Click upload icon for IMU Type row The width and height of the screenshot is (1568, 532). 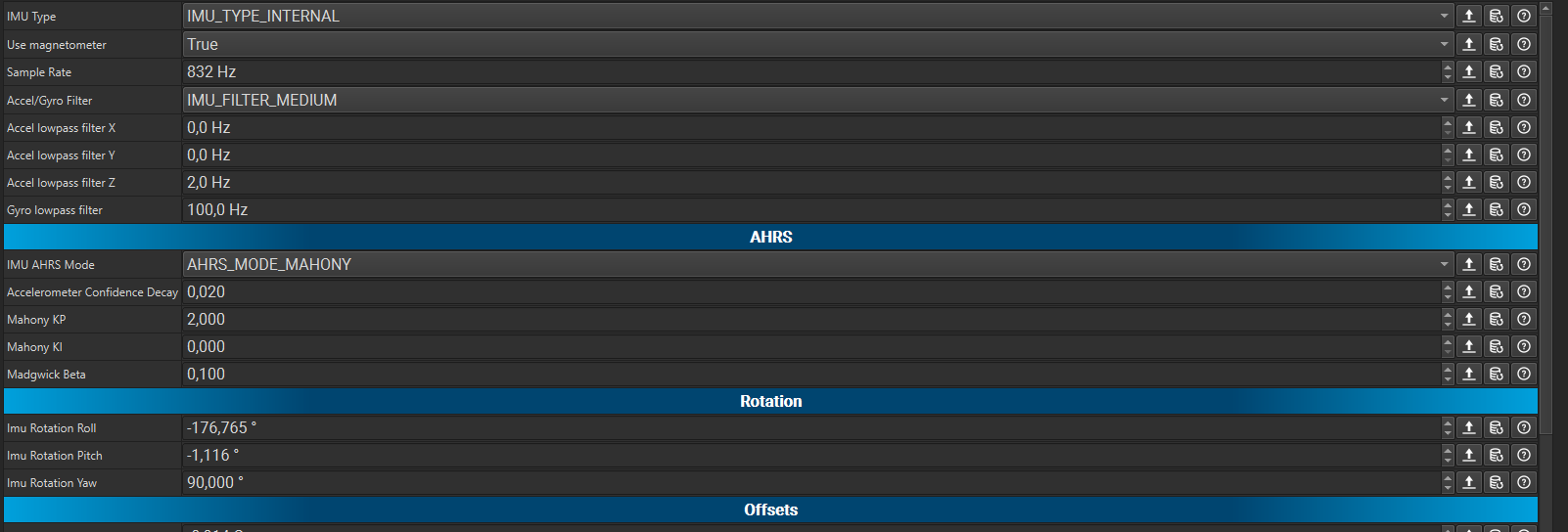pyautogui.click(x=1469, y=16)
